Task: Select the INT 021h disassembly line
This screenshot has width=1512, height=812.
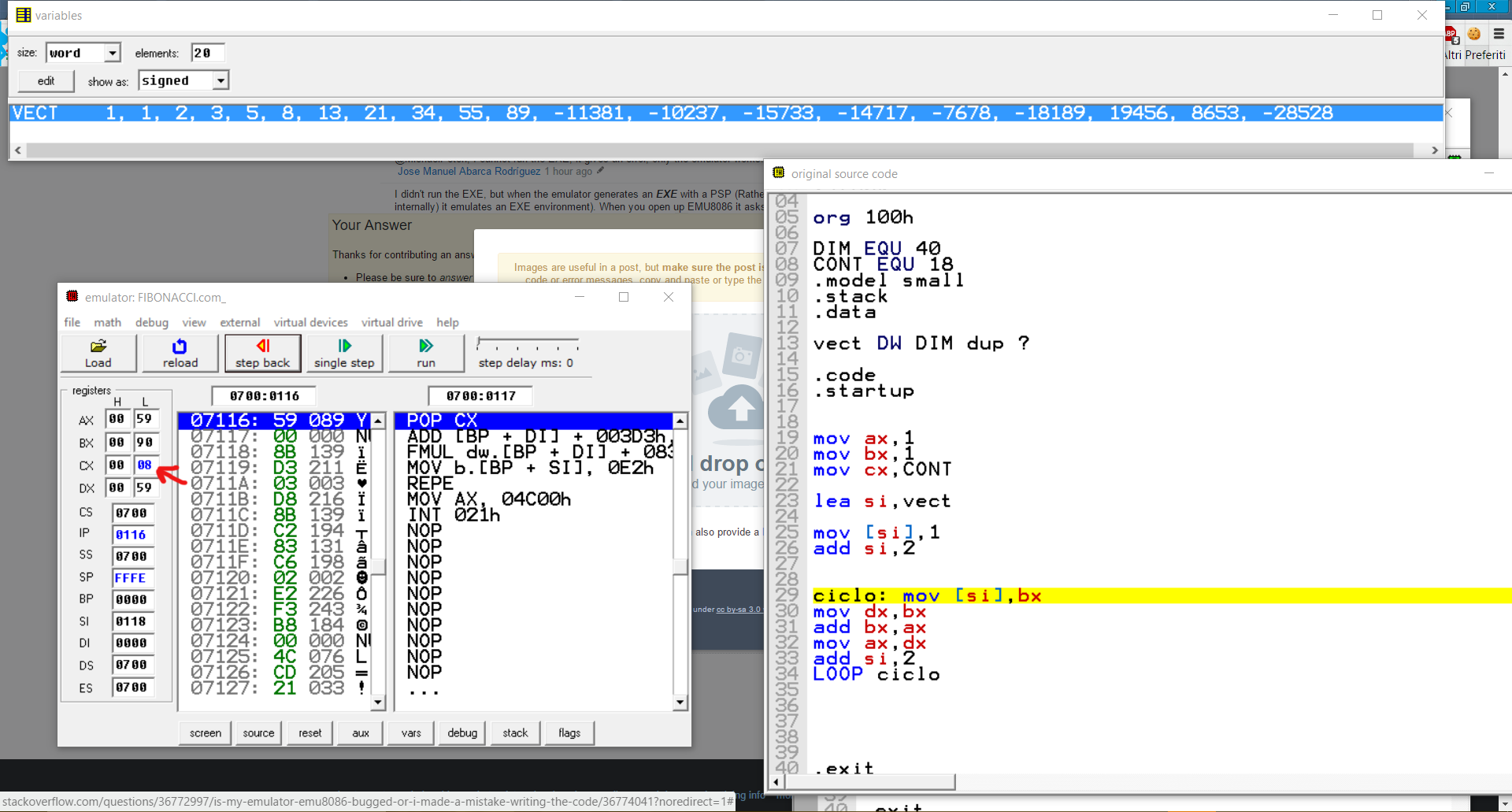Action: coord(533,515)
